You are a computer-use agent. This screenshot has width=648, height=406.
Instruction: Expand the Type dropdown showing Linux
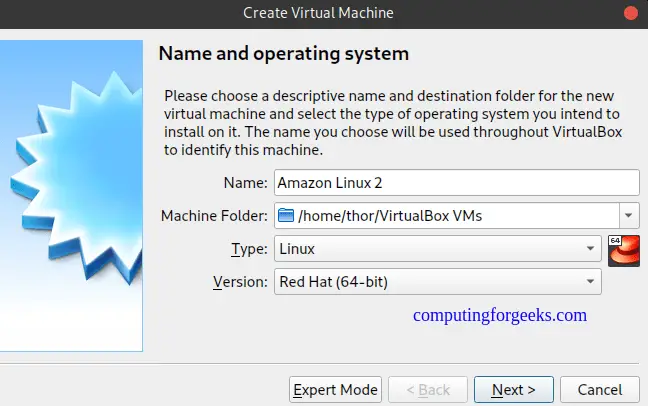pyautogui.click(x=438, y=248)
